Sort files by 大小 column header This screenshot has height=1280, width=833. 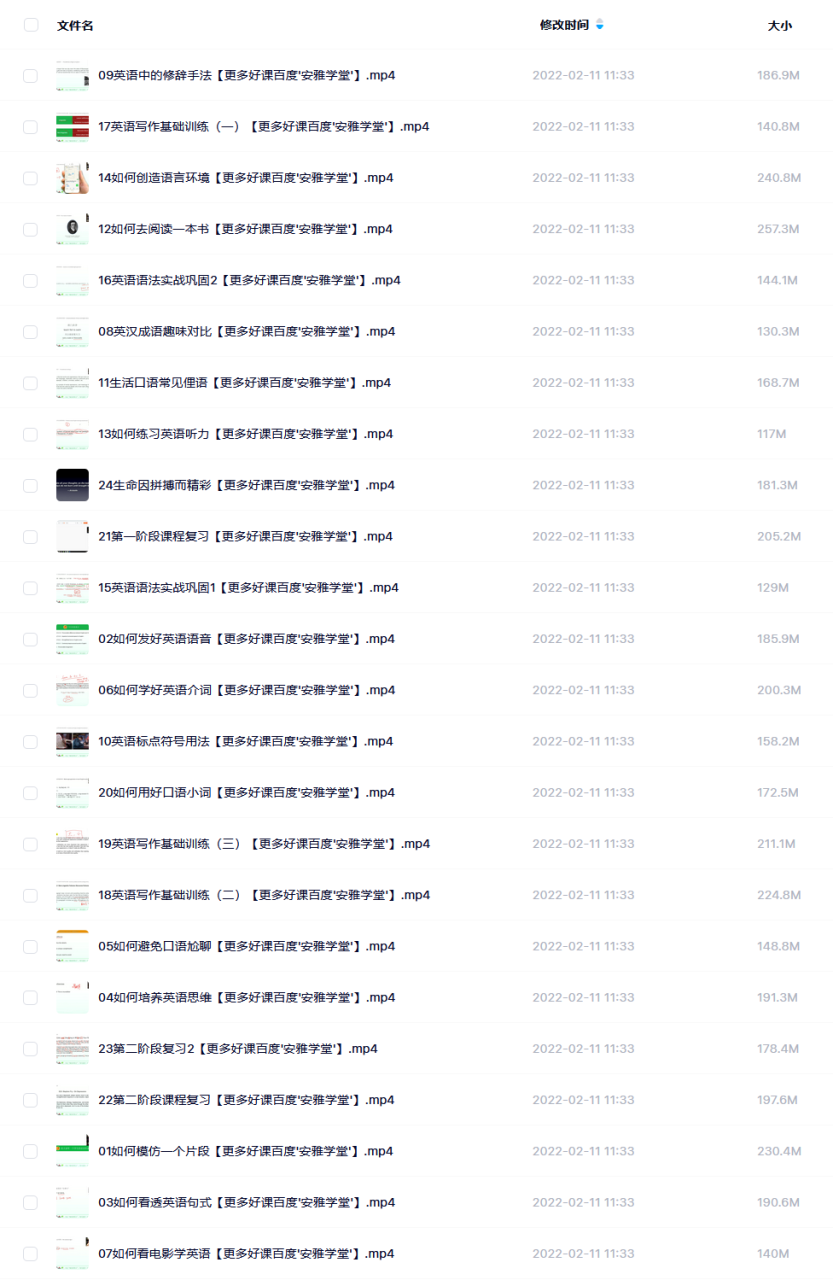(779, 26)
